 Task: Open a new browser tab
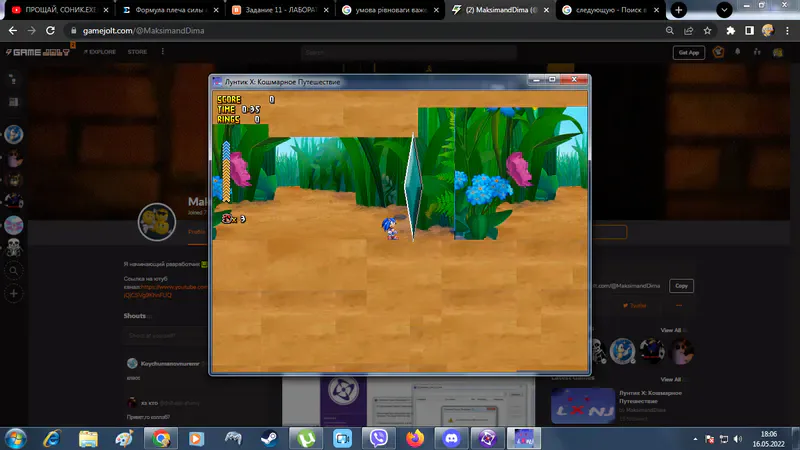point(679,10)
